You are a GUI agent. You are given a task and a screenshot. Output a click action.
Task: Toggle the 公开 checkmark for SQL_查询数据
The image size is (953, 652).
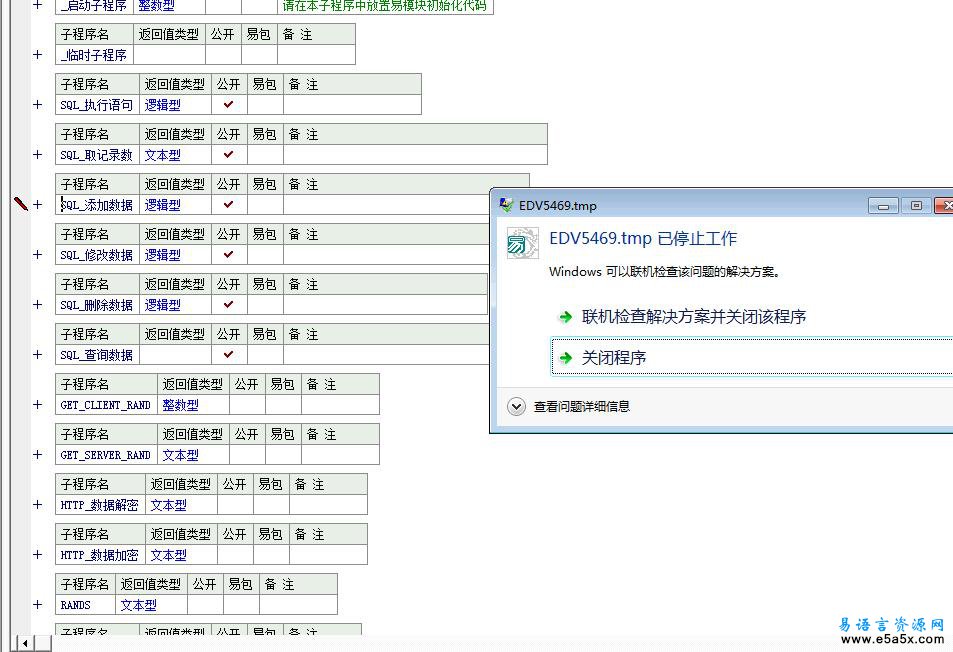coord(229,354)
